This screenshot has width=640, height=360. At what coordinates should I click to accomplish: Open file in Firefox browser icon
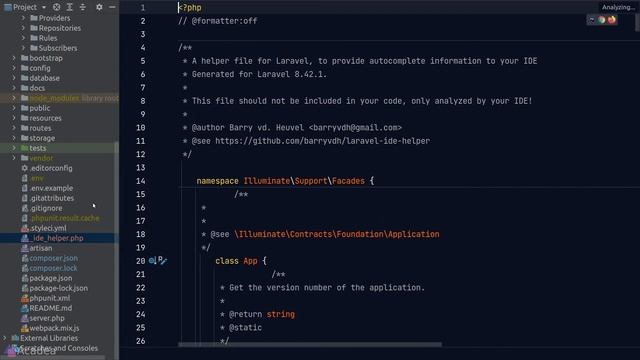pos(612,20)
